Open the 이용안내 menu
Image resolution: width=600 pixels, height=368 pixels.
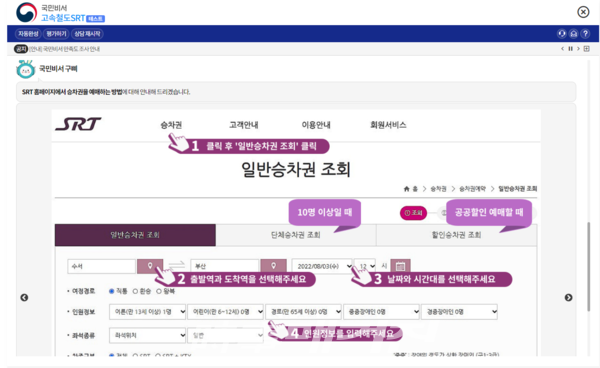(316, 125)
